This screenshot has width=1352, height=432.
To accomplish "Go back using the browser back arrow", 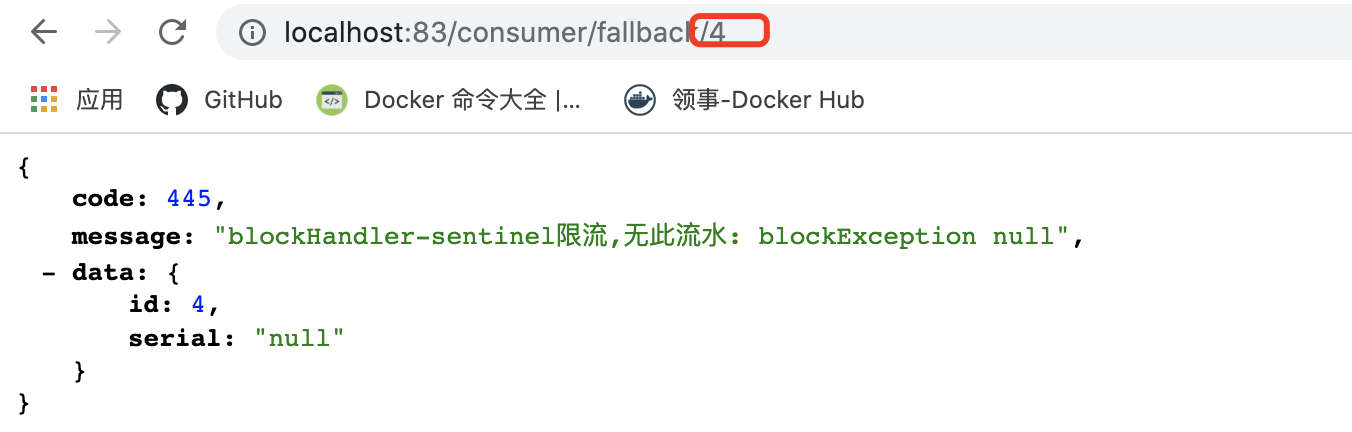I will click(43, 32).
